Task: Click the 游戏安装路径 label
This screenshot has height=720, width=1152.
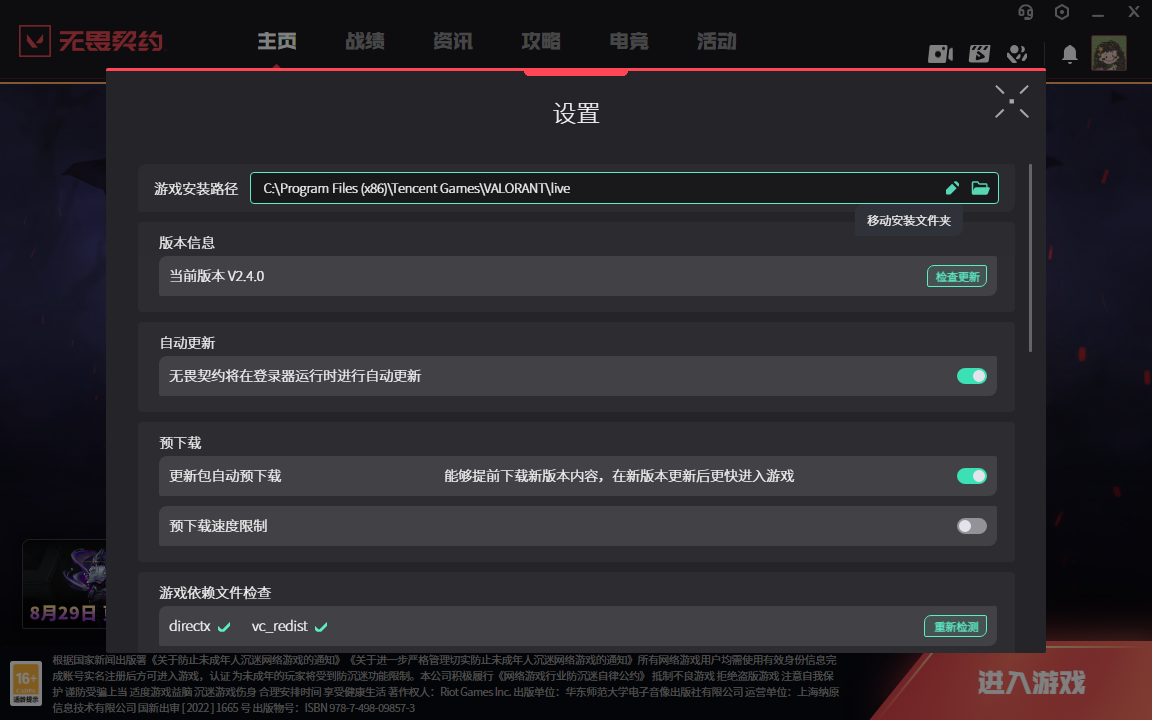Action: (x=196, y=189)
